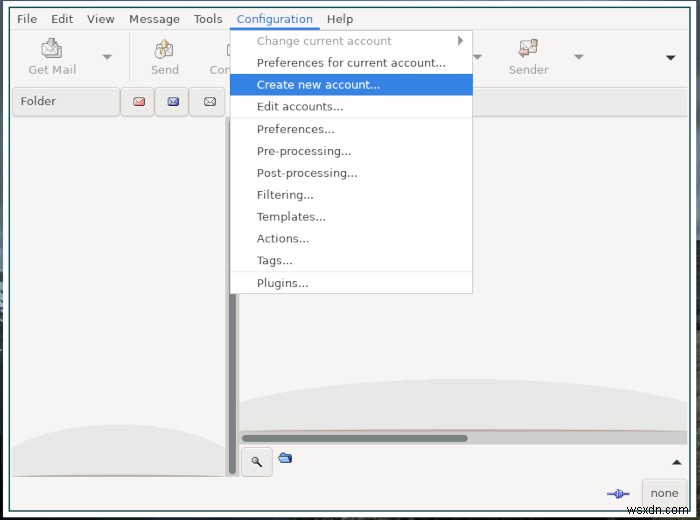Click the Send toolbar icon
This screenshot has width=700, height=520.
coord(164,49)
